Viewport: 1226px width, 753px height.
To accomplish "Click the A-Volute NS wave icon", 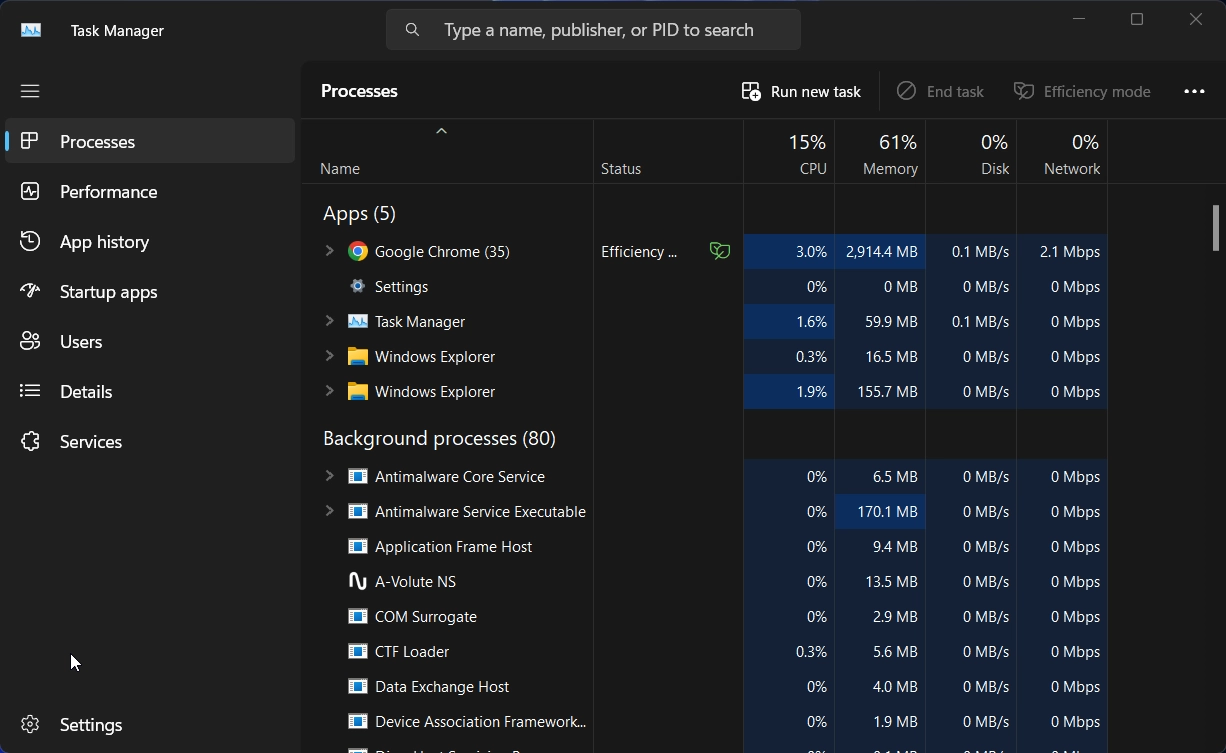I will [x=357, y=581].
